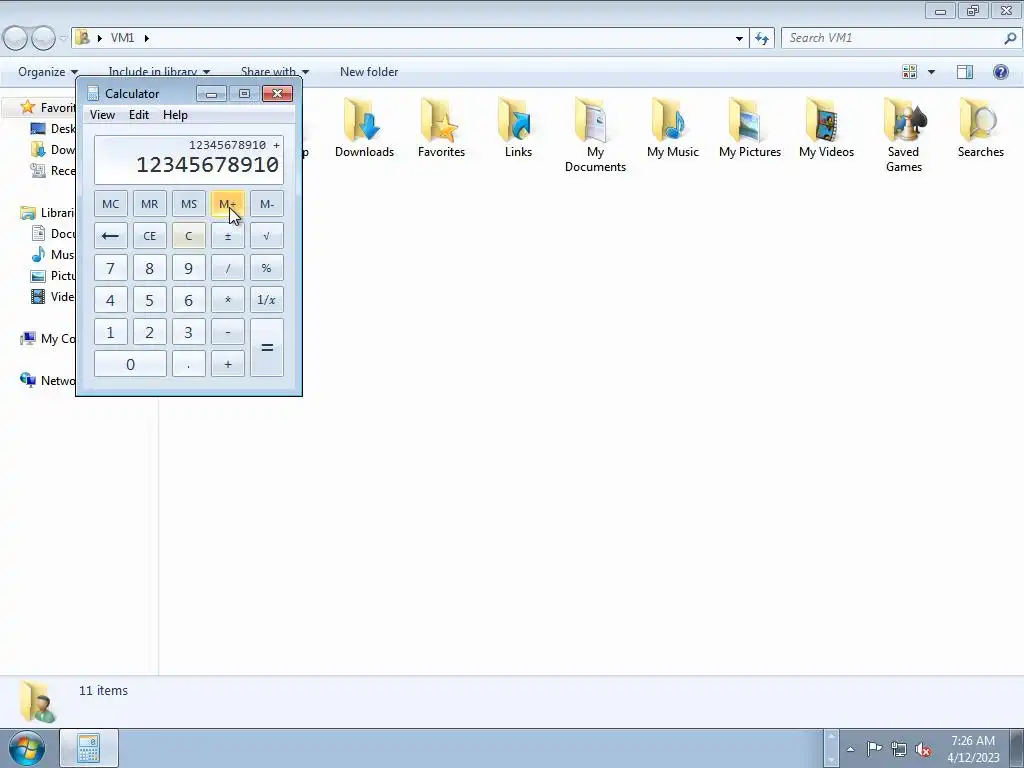
Task: Click the digit 7 button
Action: coord(110,268)
